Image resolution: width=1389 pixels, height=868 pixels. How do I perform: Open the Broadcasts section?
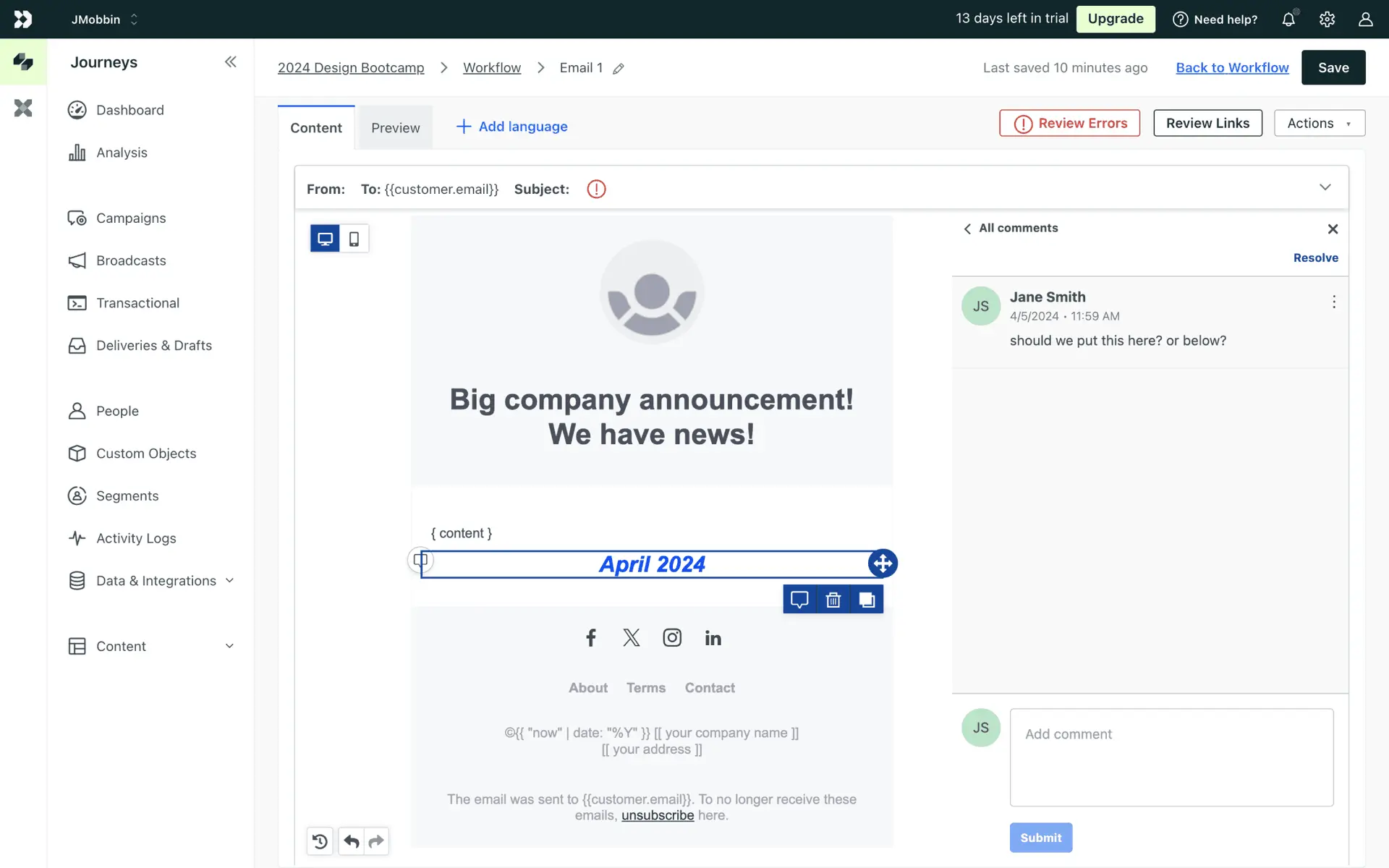click(x=130, y=260)
